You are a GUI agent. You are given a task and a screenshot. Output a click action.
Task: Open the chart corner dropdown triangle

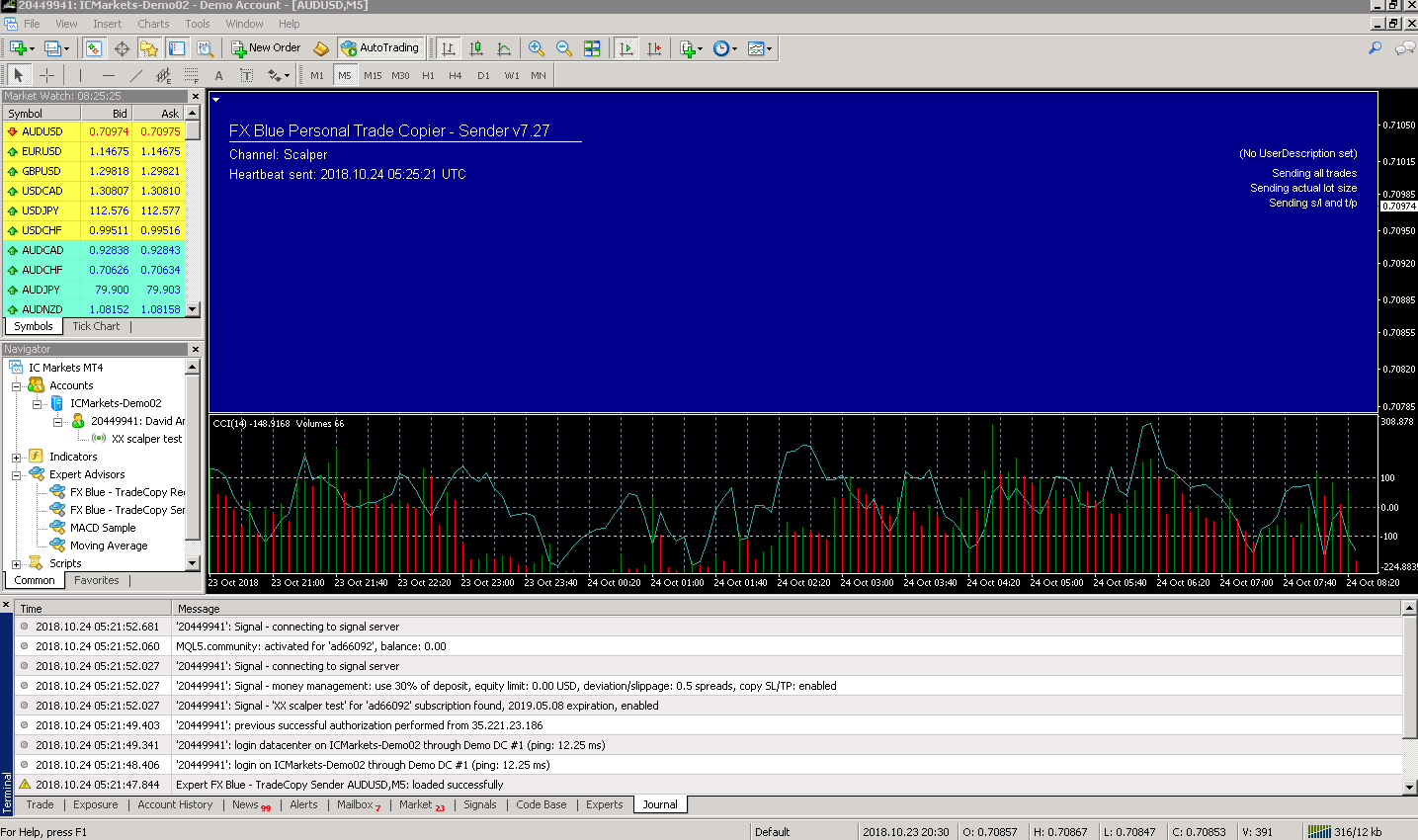[x=215, y=99]
